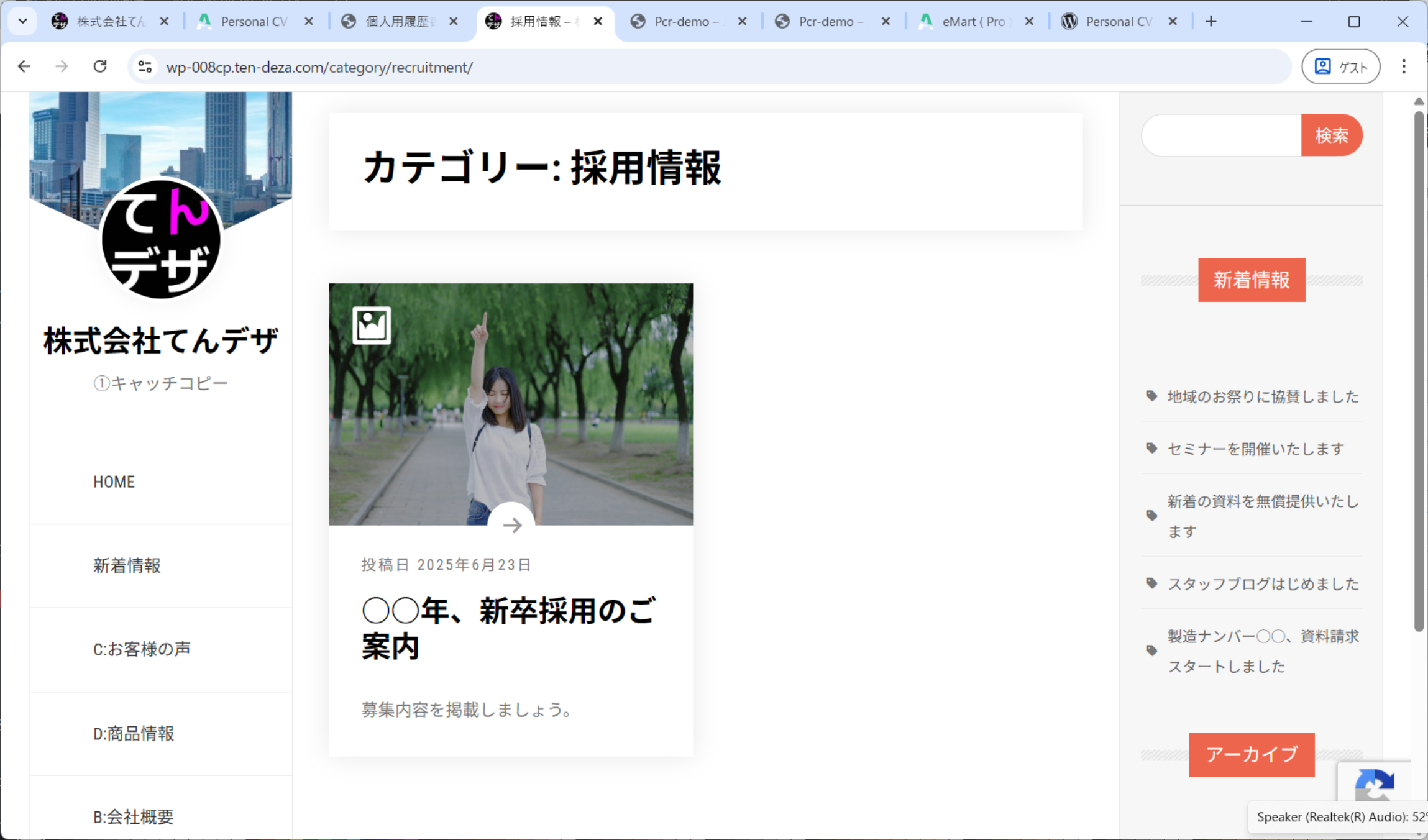1428x840 pixels.
Task: Open new tab with plus button
Action: click(1211, 22)
